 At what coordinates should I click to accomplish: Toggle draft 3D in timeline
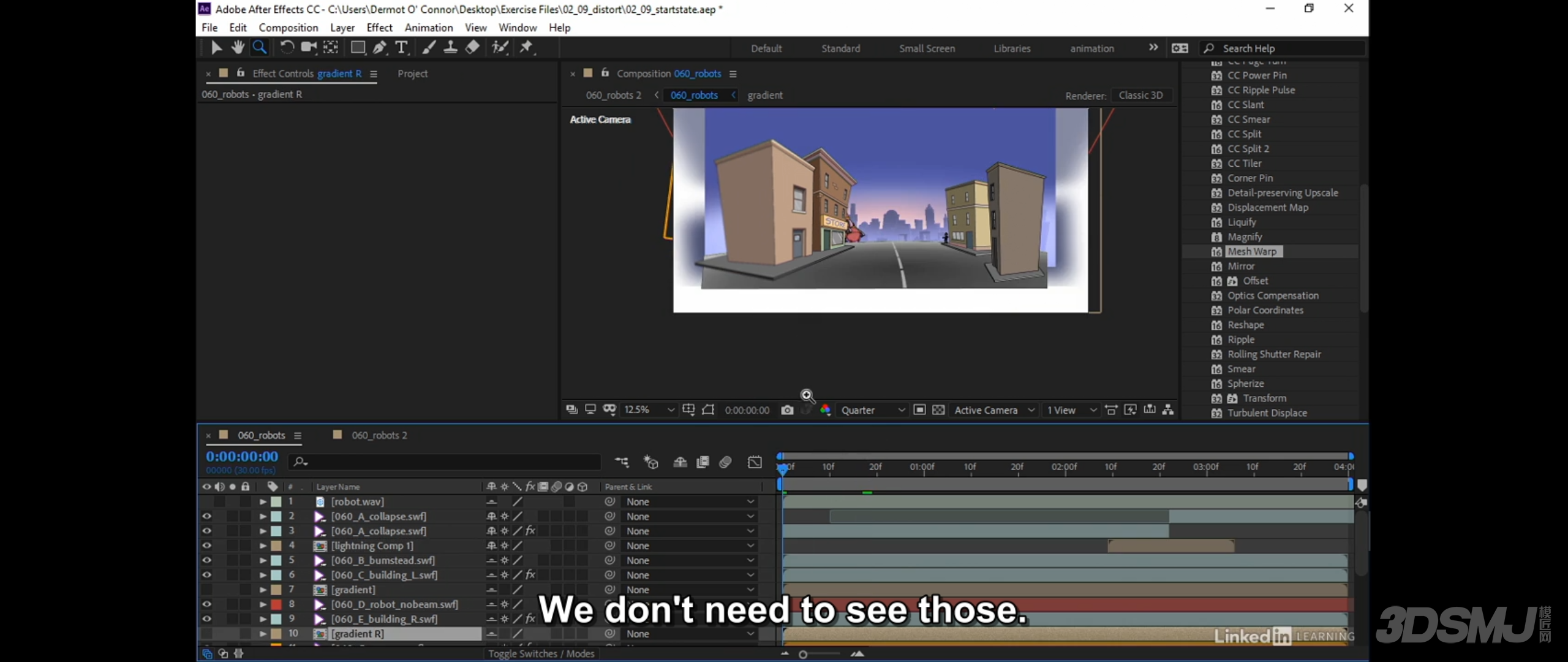[650, 462]
